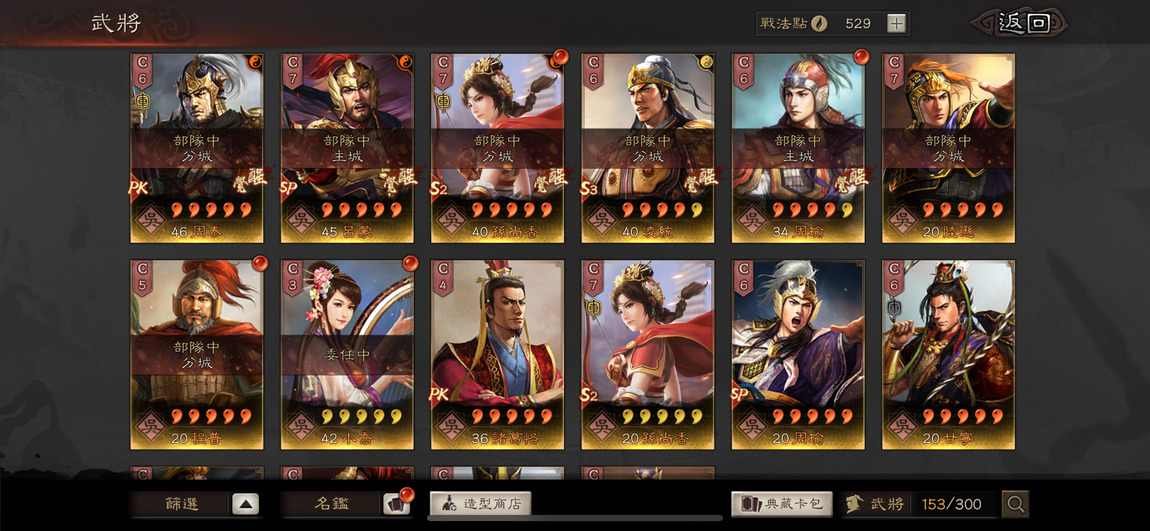This screenshot has height=531, width=1150.
Task: Select the 諸葛恪 general card
Action: pyautogui.click(x=497, y=354)
